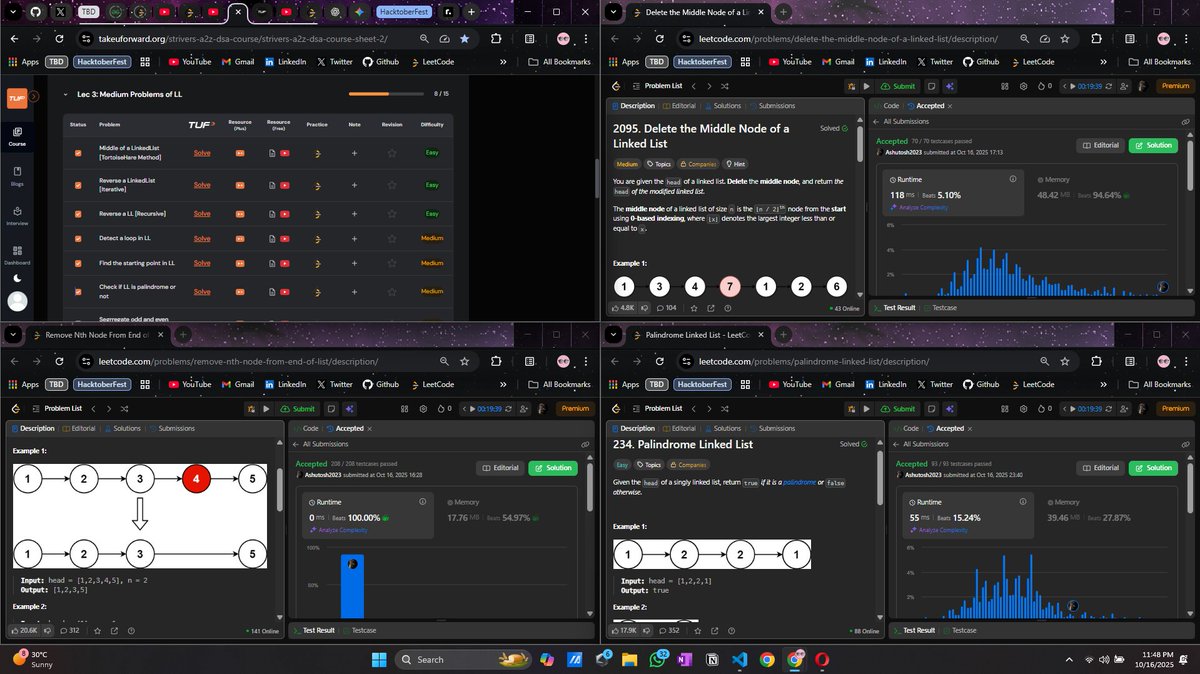Open Code tab in Delete the Middle Node window

pos(887,106)
